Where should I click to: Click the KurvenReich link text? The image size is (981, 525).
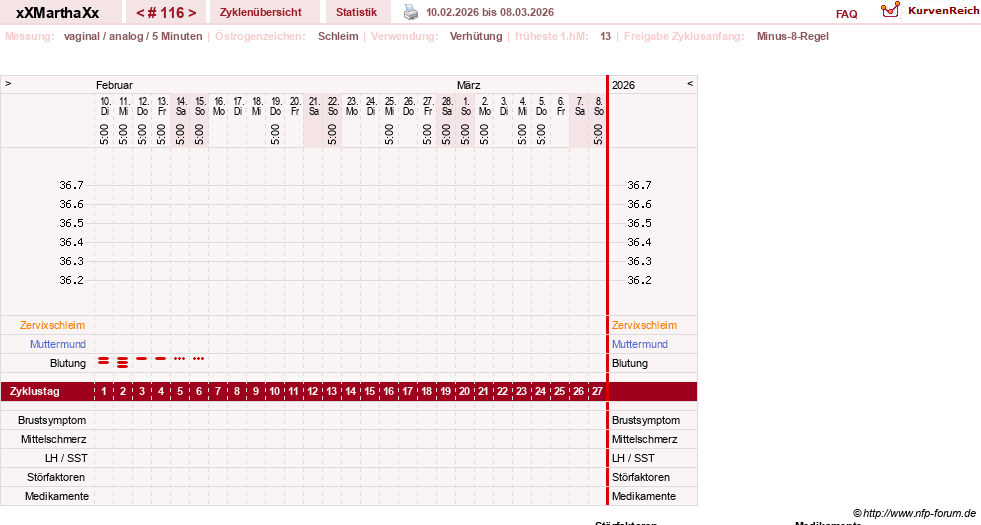pos(943,11)
